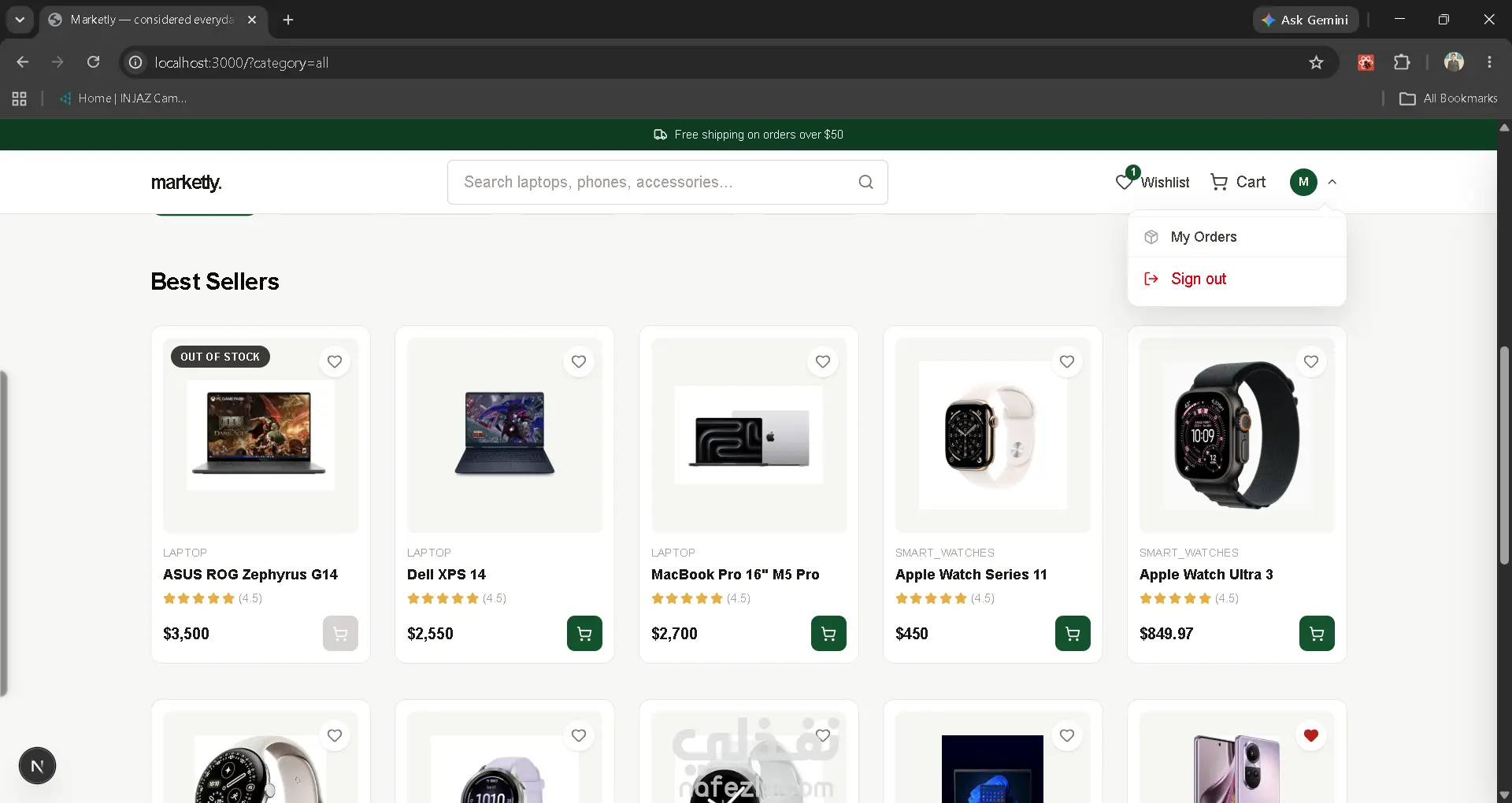
Task: Open the browser extensions puzzle icon
Action: [1402, 62]
